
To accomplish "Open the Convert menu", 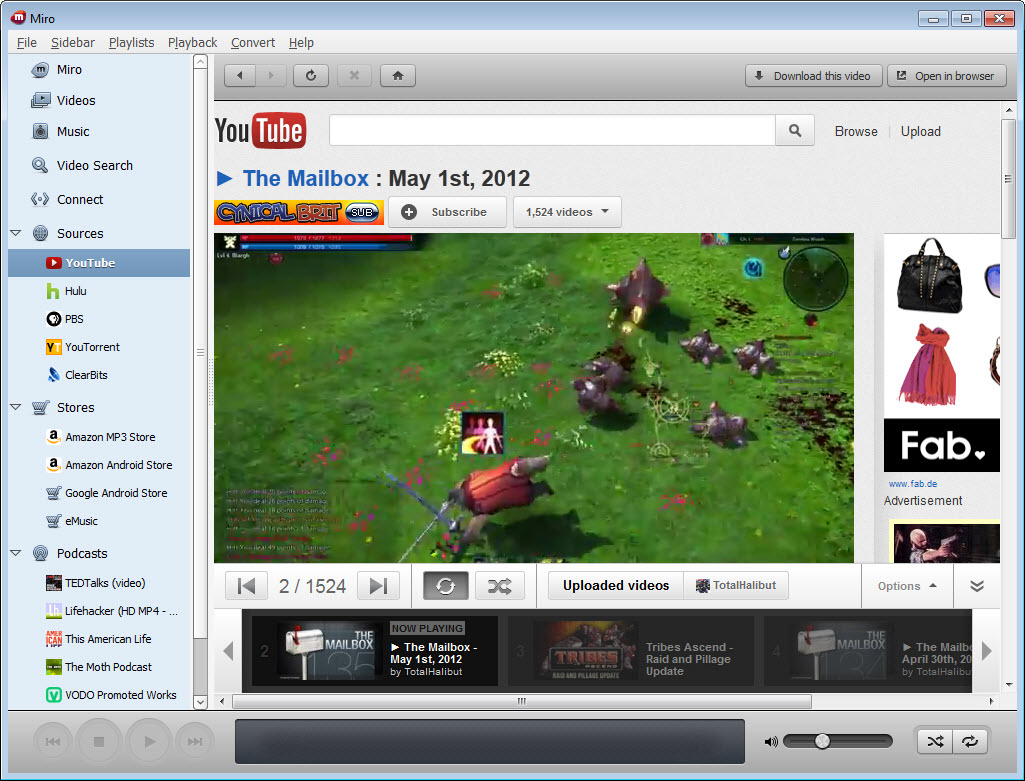I will 253,42.
